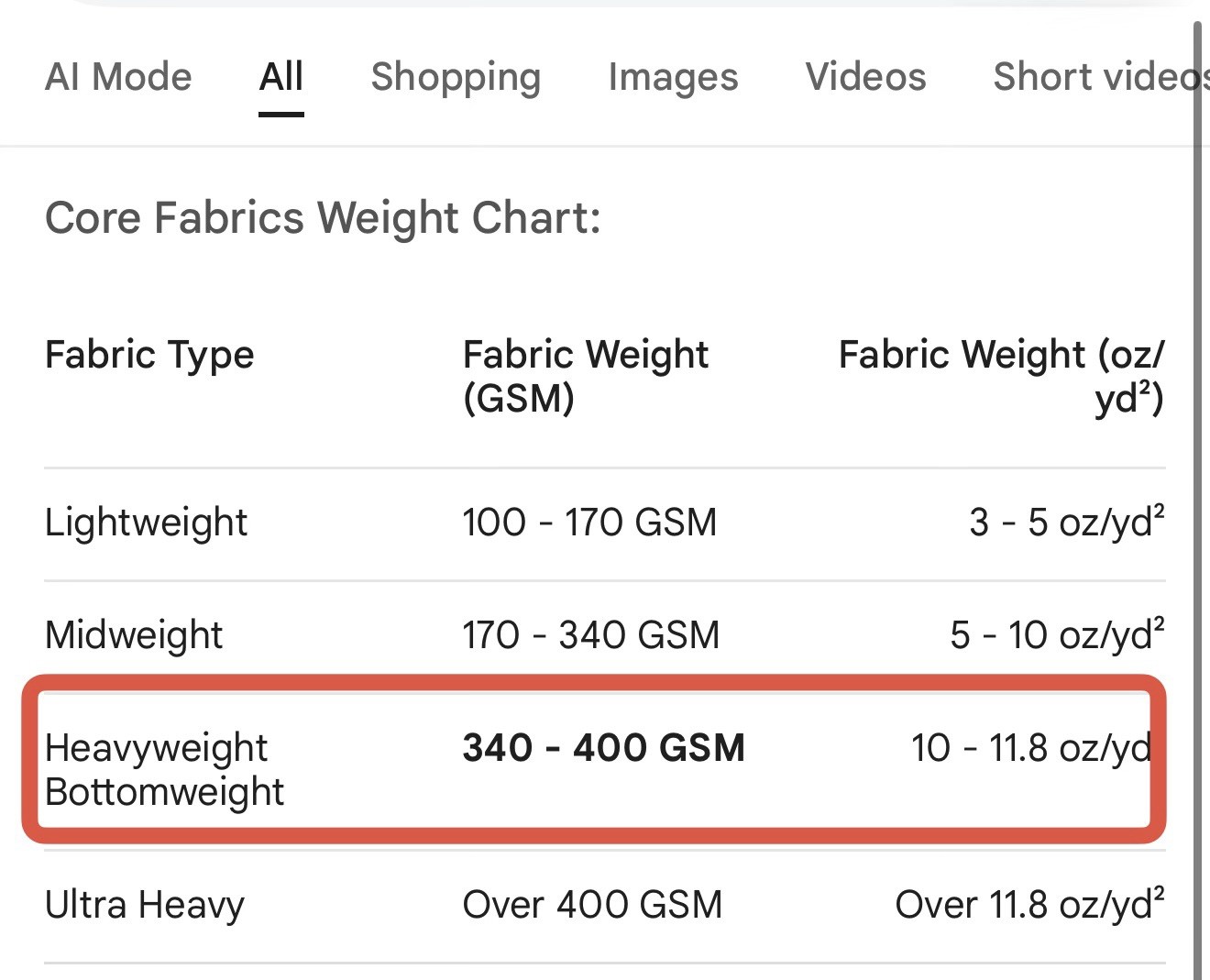Image resolution: width=1210 pixels, height=980 pixels.
Task: Select the Ultra Heavy row label
Action: point(145,905)
